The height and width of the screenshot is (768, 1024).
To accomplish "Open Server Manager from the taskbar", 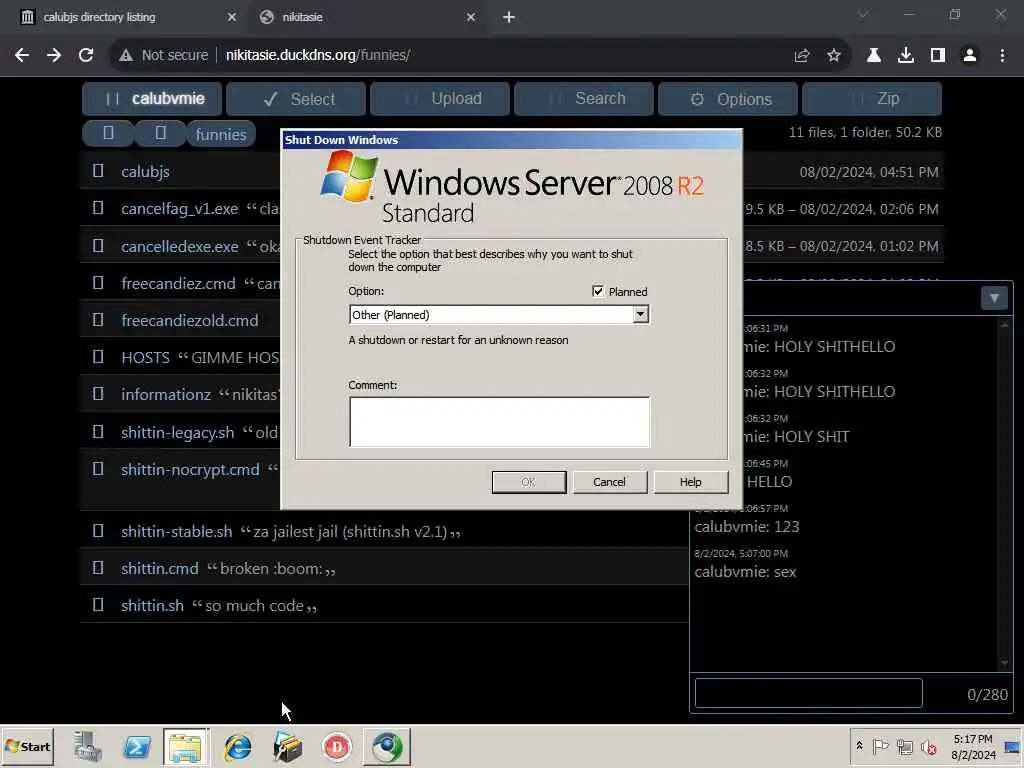I will coord(88,746).
